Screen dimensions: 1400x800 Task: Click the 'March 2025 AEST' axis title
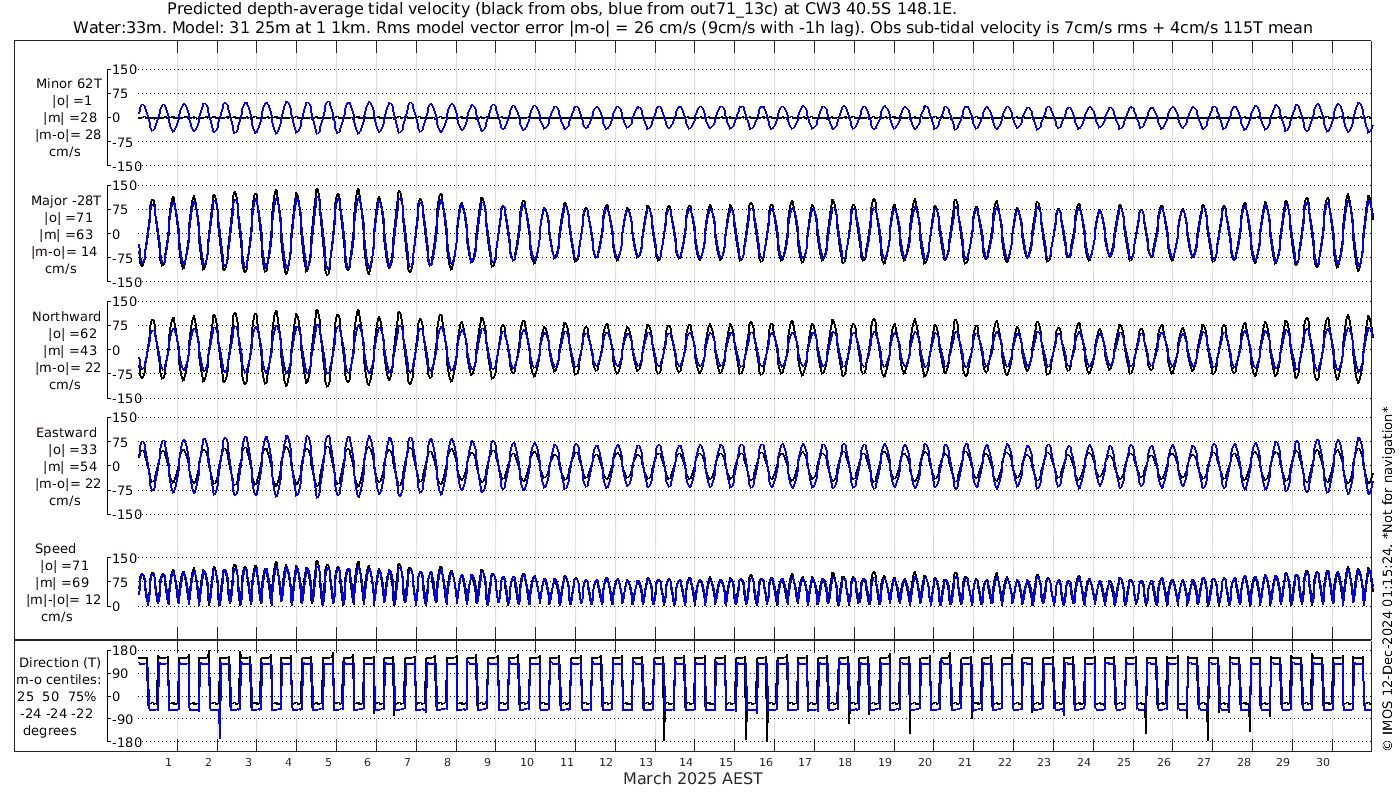pos(693,779)
